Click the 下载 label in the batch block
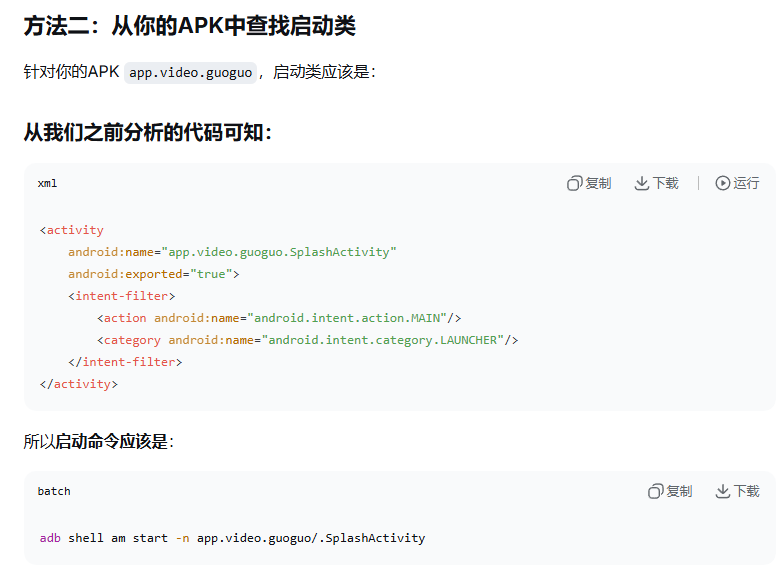 click(747, 491)
